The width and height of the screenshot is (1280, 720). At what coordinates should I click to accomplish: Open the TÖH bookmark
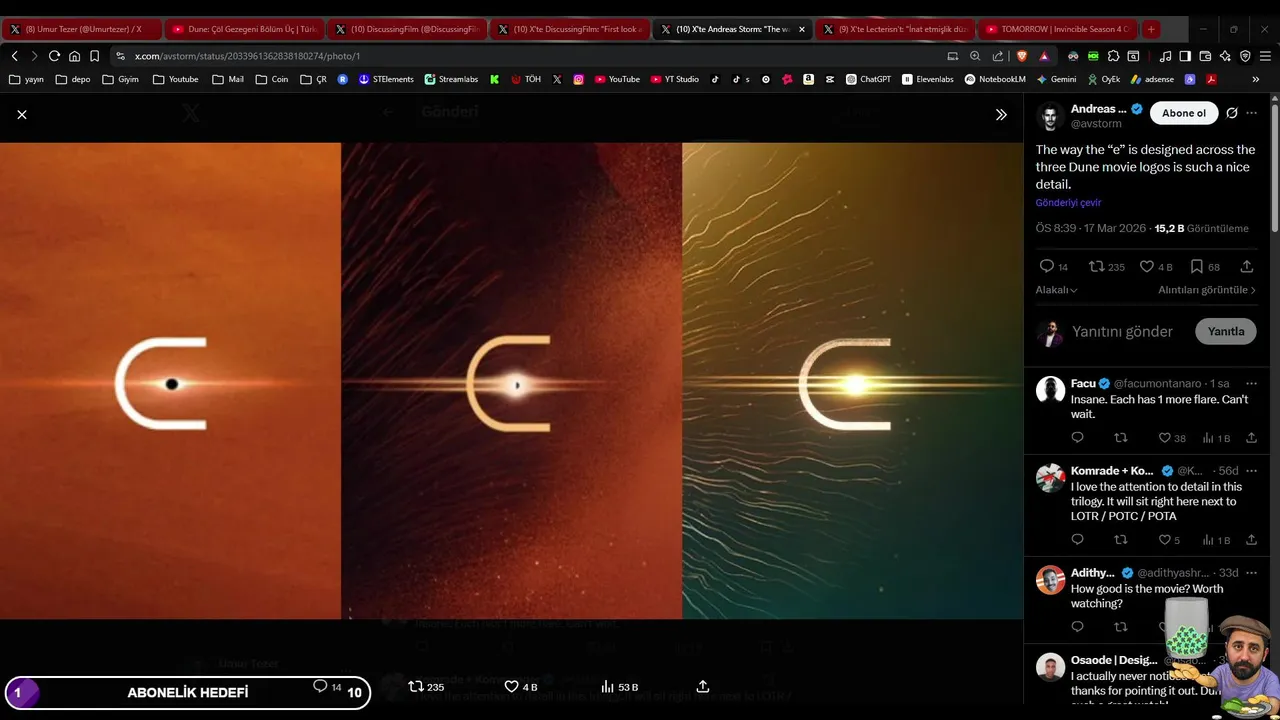(526, 79)
